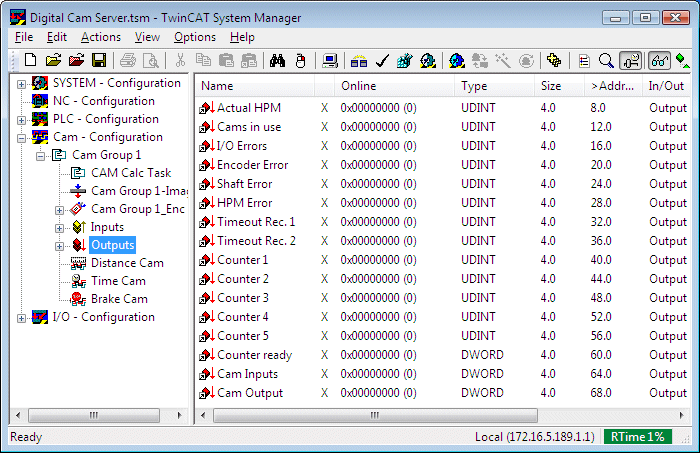Click the magnifying glass toolbar icon
700x453 pixels.
coord(606,60)
